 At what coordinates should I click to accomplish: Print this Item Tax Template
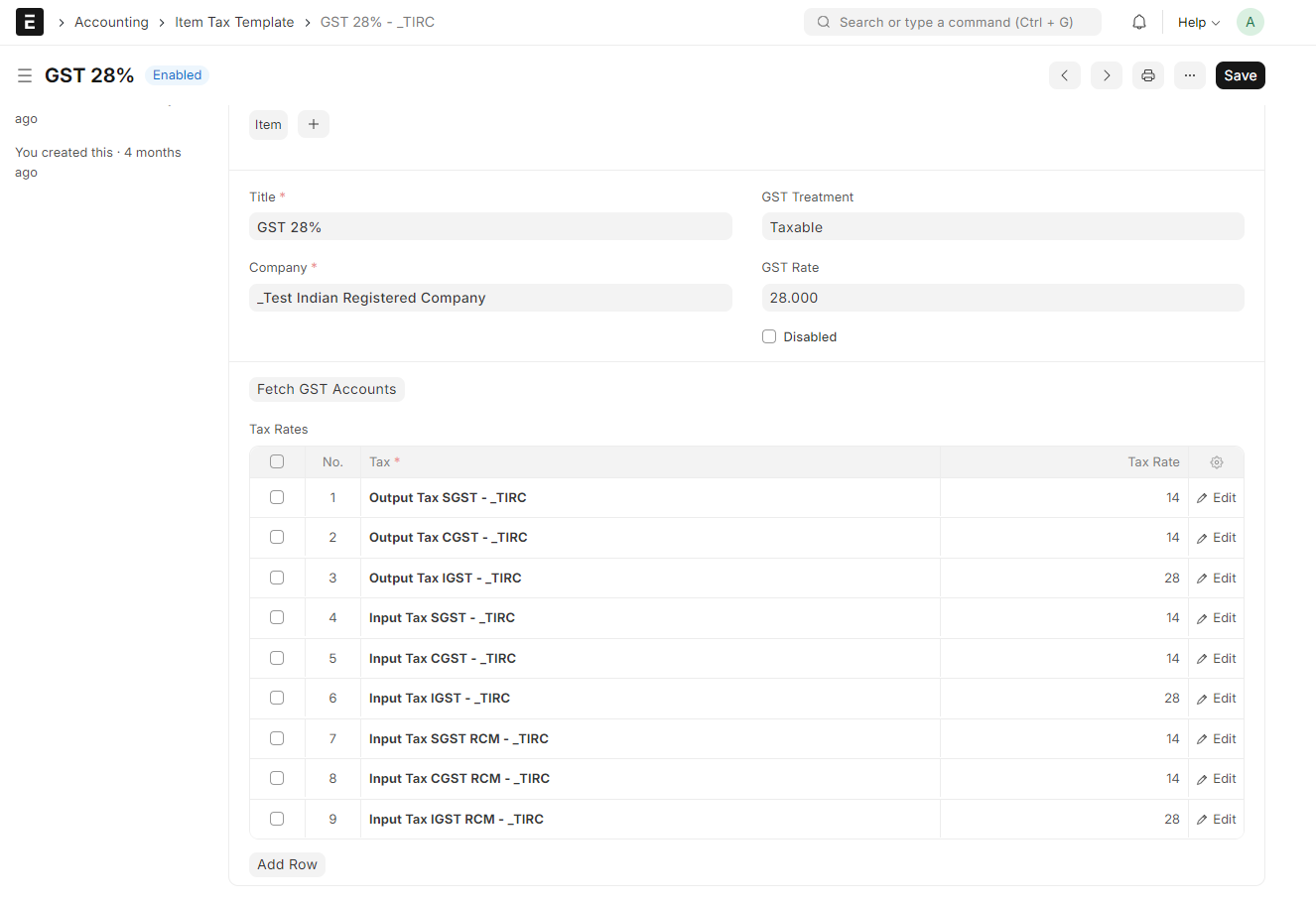[x=1148, y=75]
